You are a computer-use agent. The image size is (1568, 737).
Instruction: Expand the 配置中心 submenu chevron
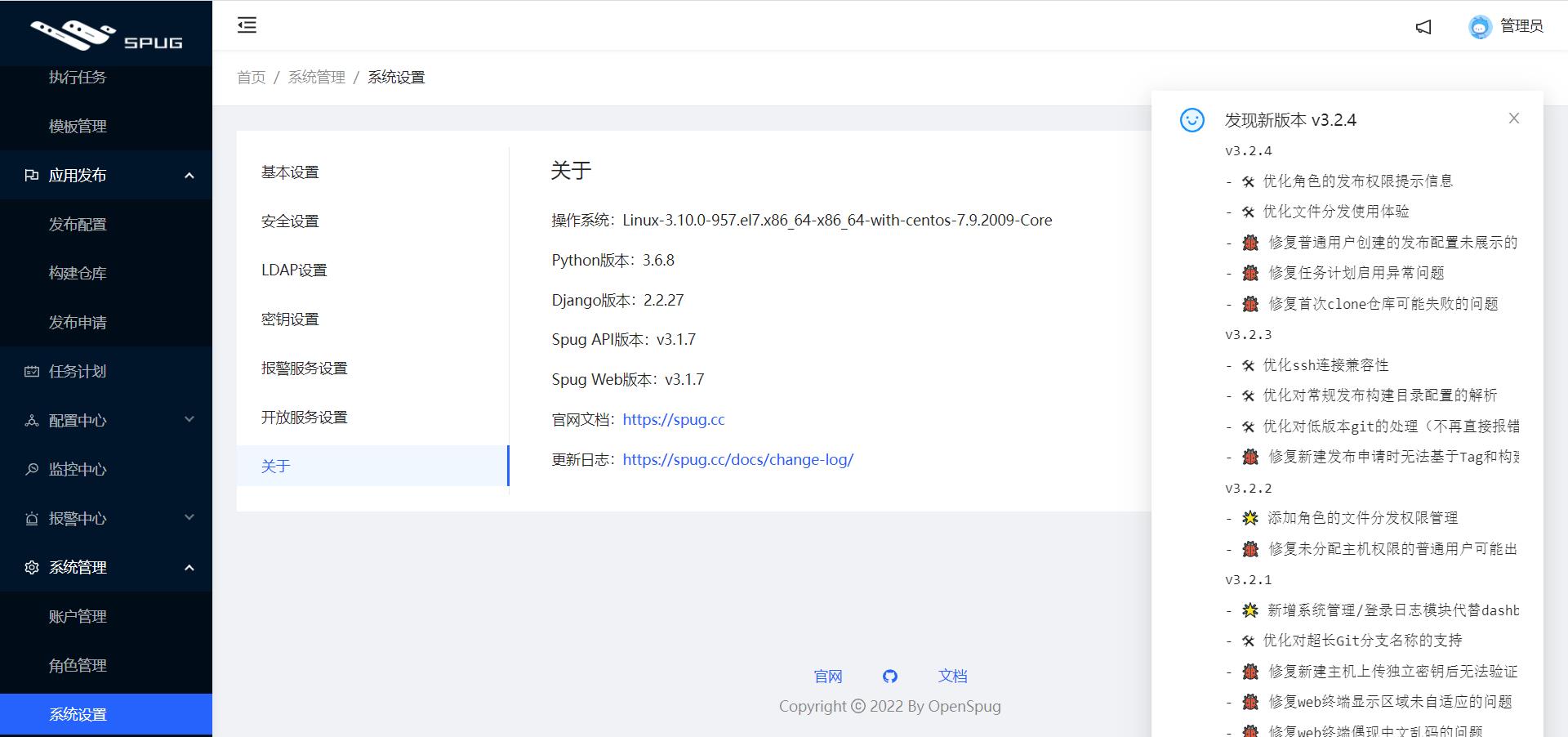pyautogui.click(x=189, y=420)
